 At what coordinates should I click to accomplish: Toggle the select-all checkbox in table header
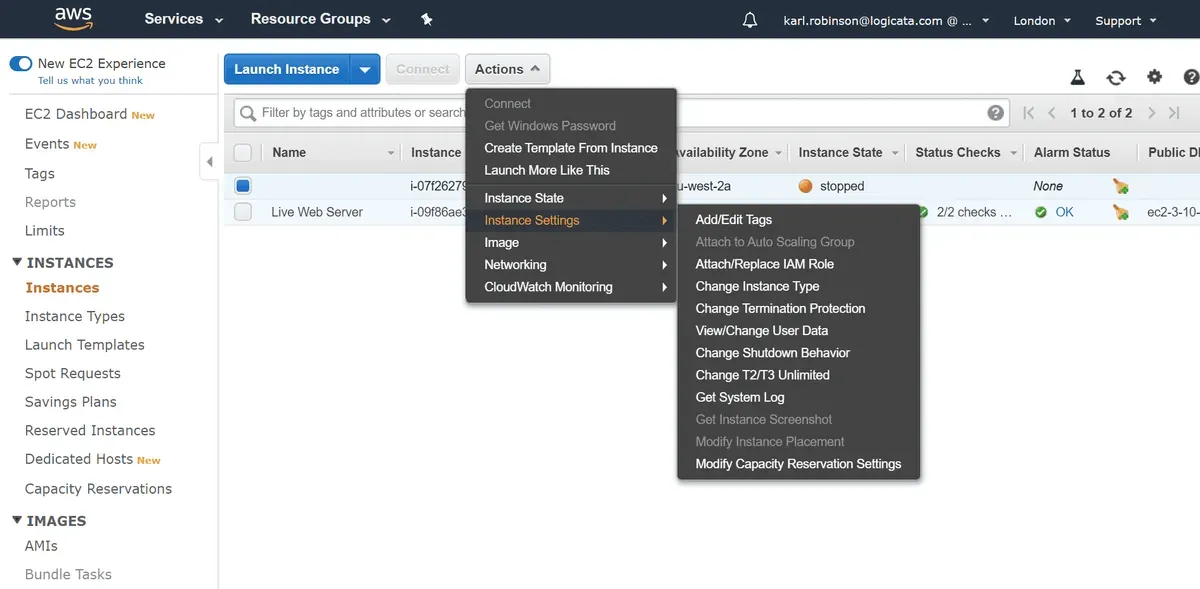coord(243,153)
